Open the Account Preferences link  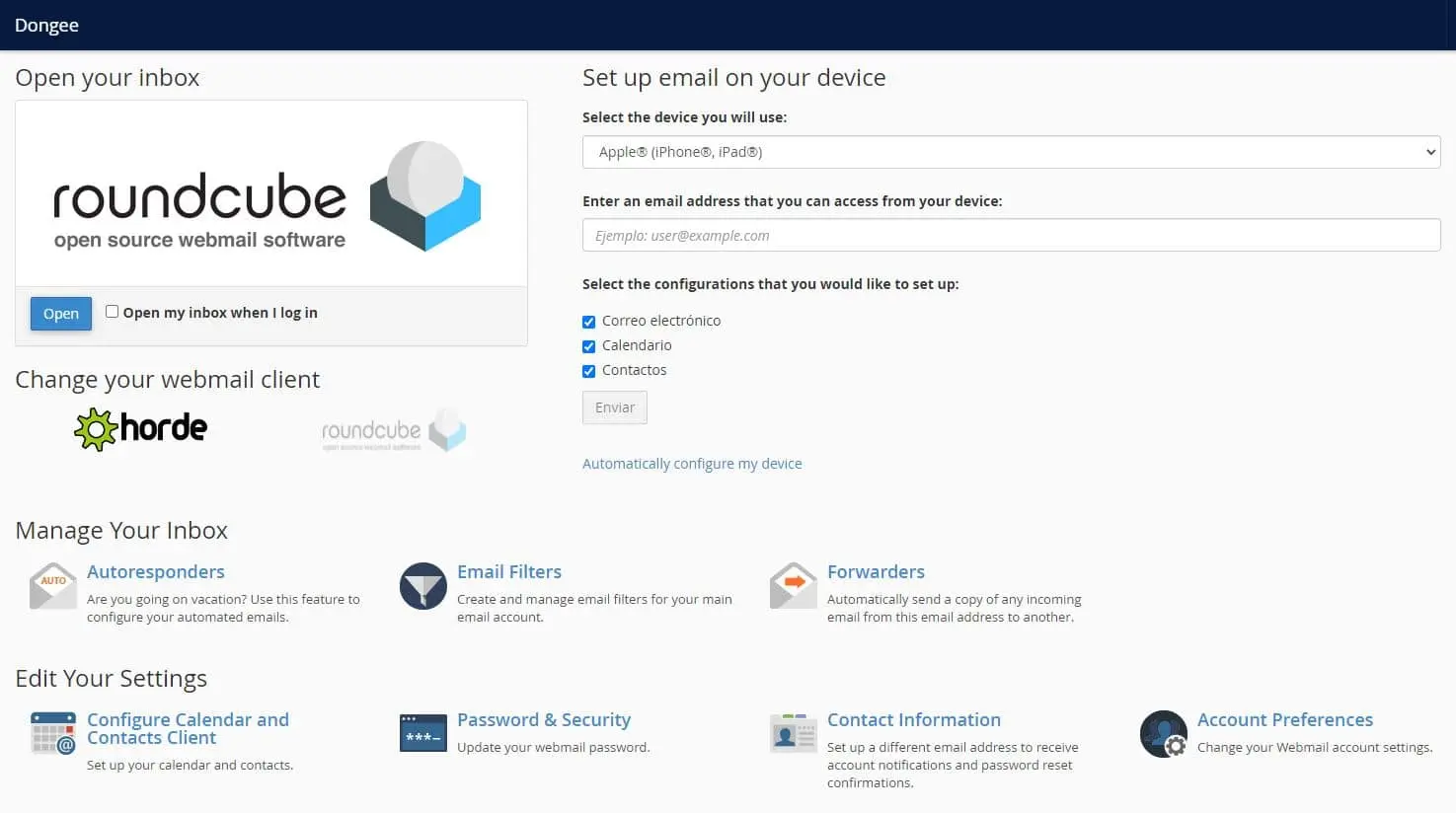click(1285, 720)
